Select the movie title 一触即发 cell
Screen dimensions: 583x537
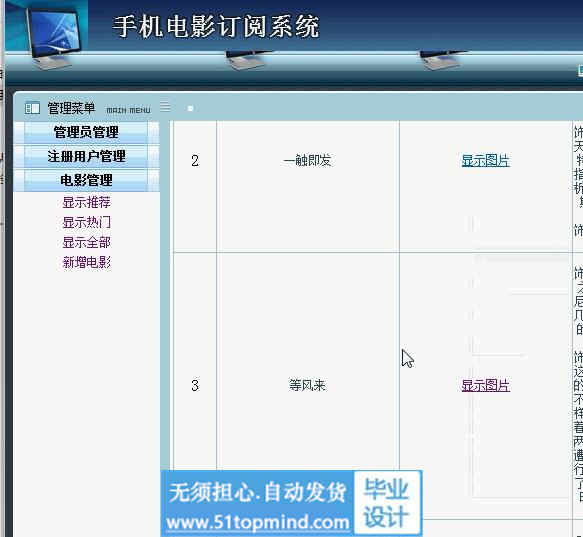point(307,161)
